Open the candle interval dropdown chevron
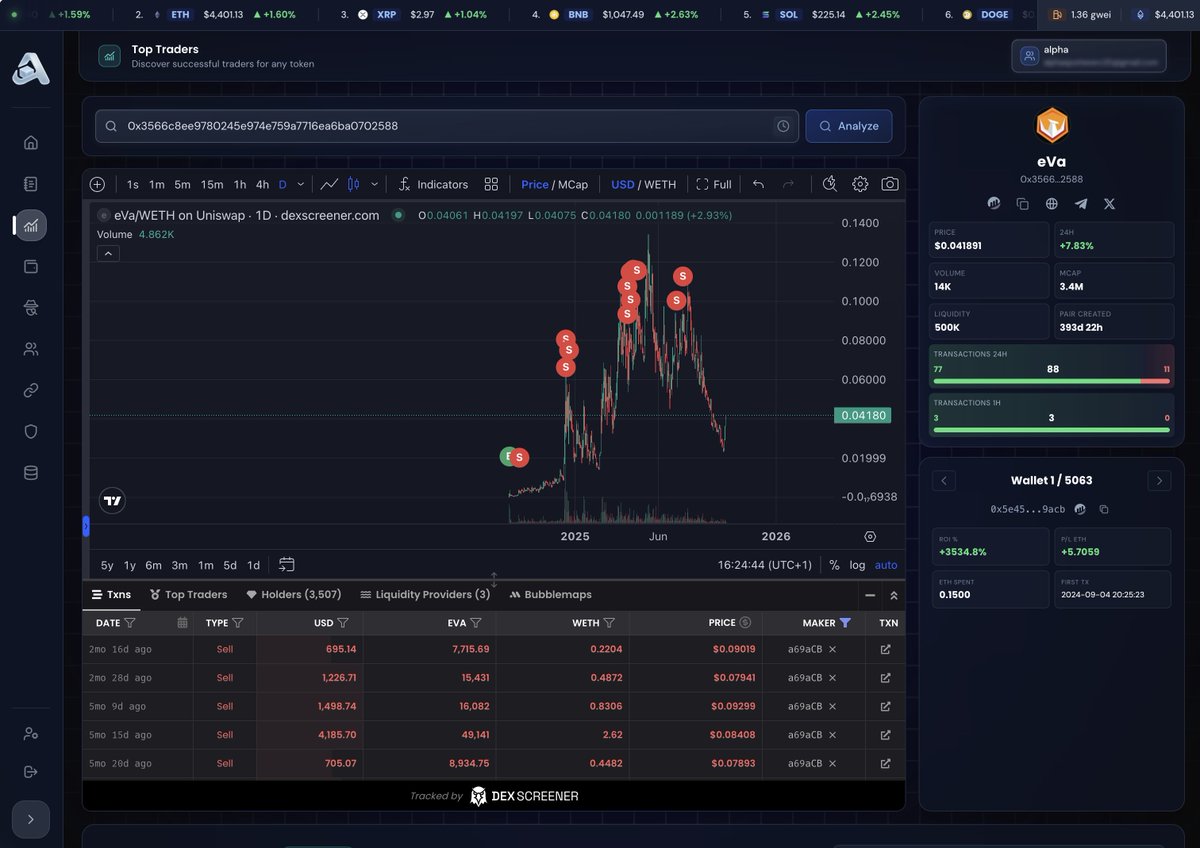The height and width of the screenshot is (848, 1200). (300, 184)
